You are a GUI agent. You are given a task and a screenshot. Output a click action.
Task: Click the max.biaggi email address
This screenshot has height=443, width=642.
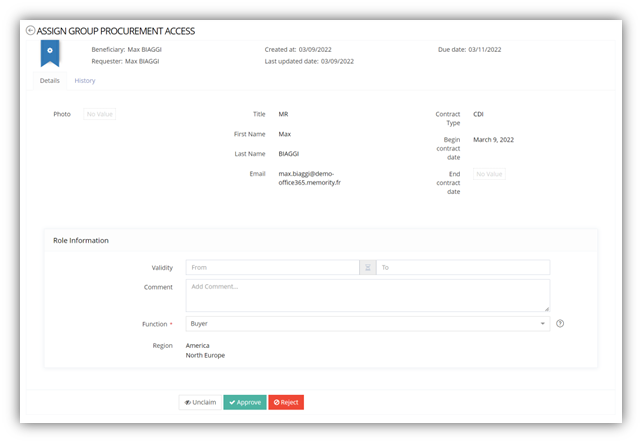(310, 178)
